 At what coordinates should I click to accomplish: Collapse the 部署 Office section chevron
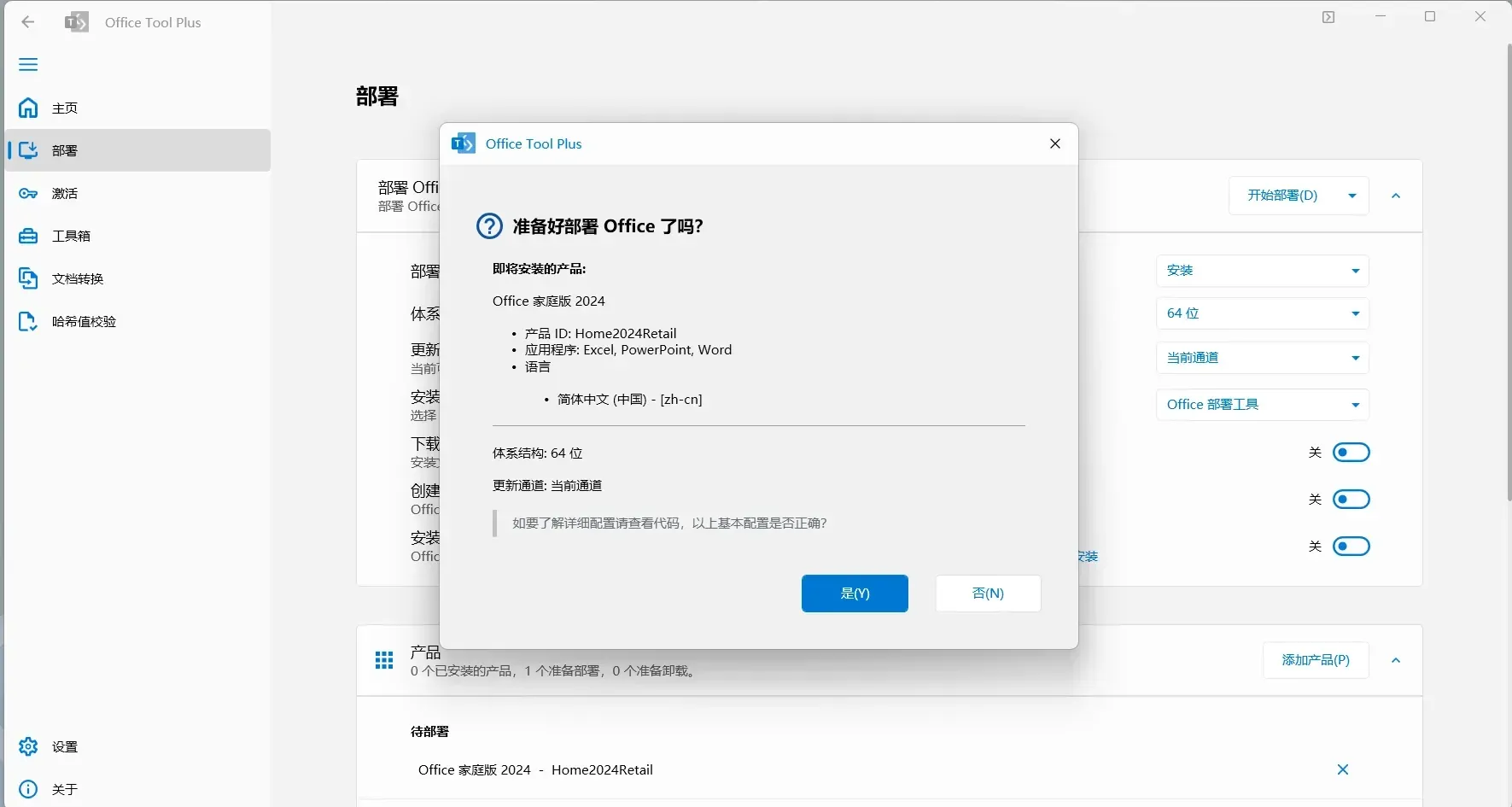click(x=1396, y=196)
